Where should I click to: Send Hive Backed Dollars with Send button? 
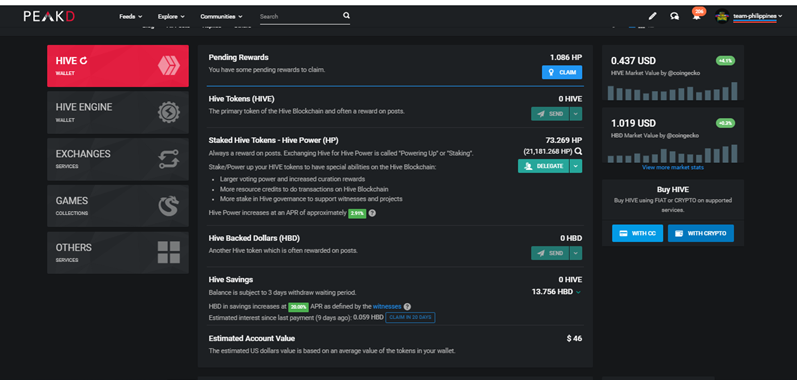click(x=550, y=253)
